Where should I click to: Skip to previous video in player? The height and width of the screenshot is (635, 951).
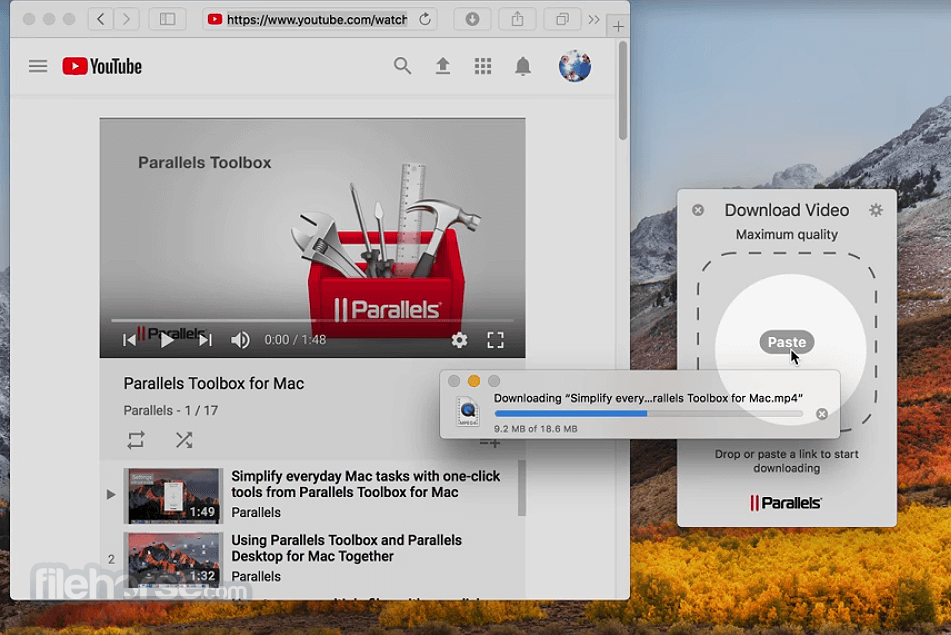pos(129,340)
